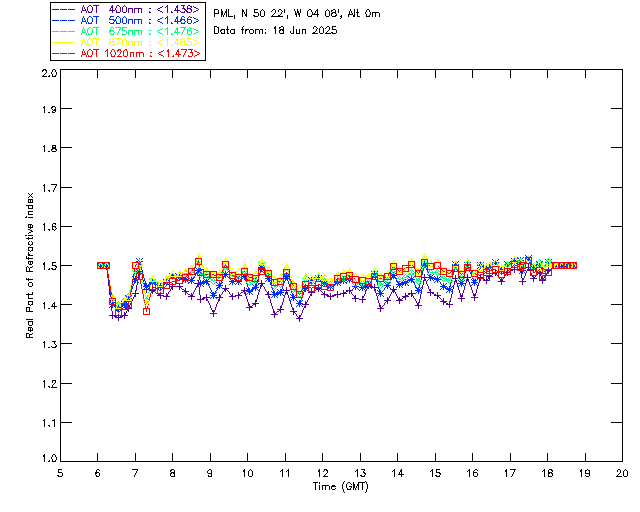640x512 pixels.
Task: Click the AOT 400nm legend entry
Action: click(x=127, y=9)
